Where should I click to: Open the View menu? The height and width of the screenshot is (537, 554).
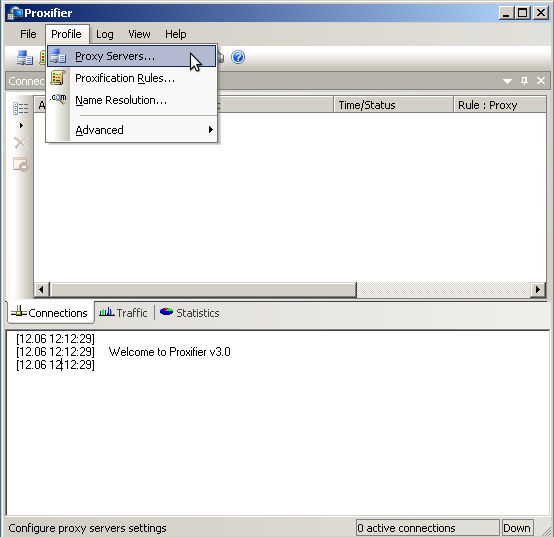(x=139, y=34)
